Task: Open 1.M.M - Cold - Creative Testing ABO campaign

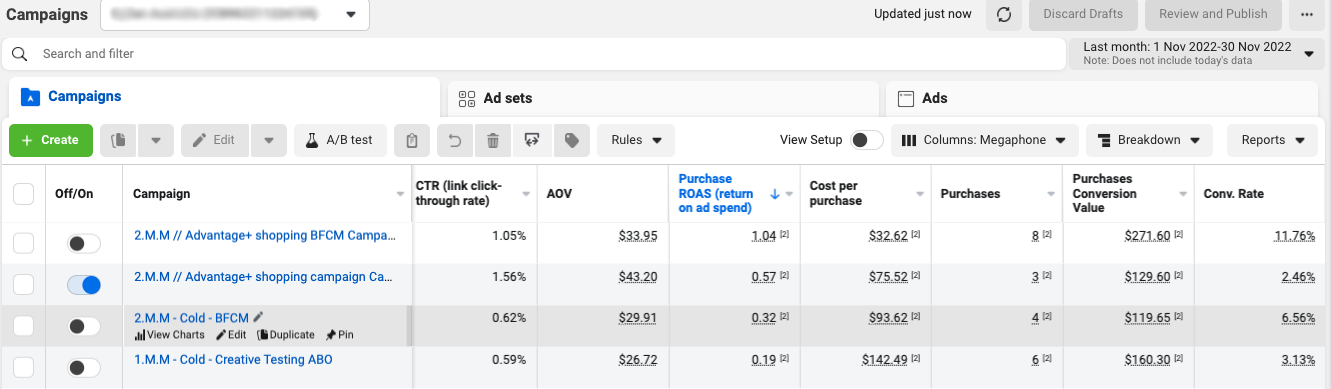Action: 233,360
